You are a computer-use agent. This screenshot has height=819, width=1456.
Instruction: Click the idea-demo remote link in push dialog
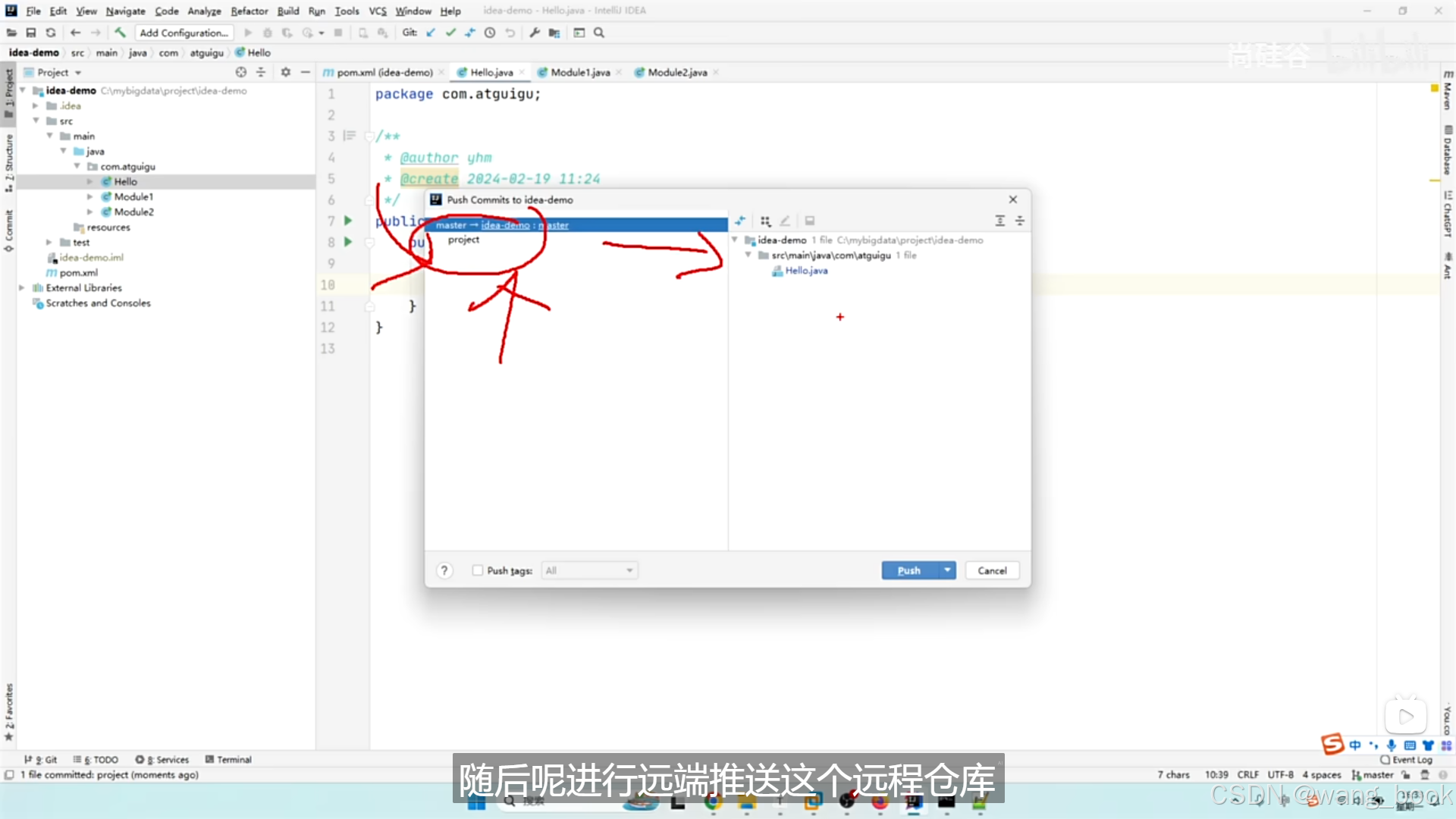tap(505, 225)
